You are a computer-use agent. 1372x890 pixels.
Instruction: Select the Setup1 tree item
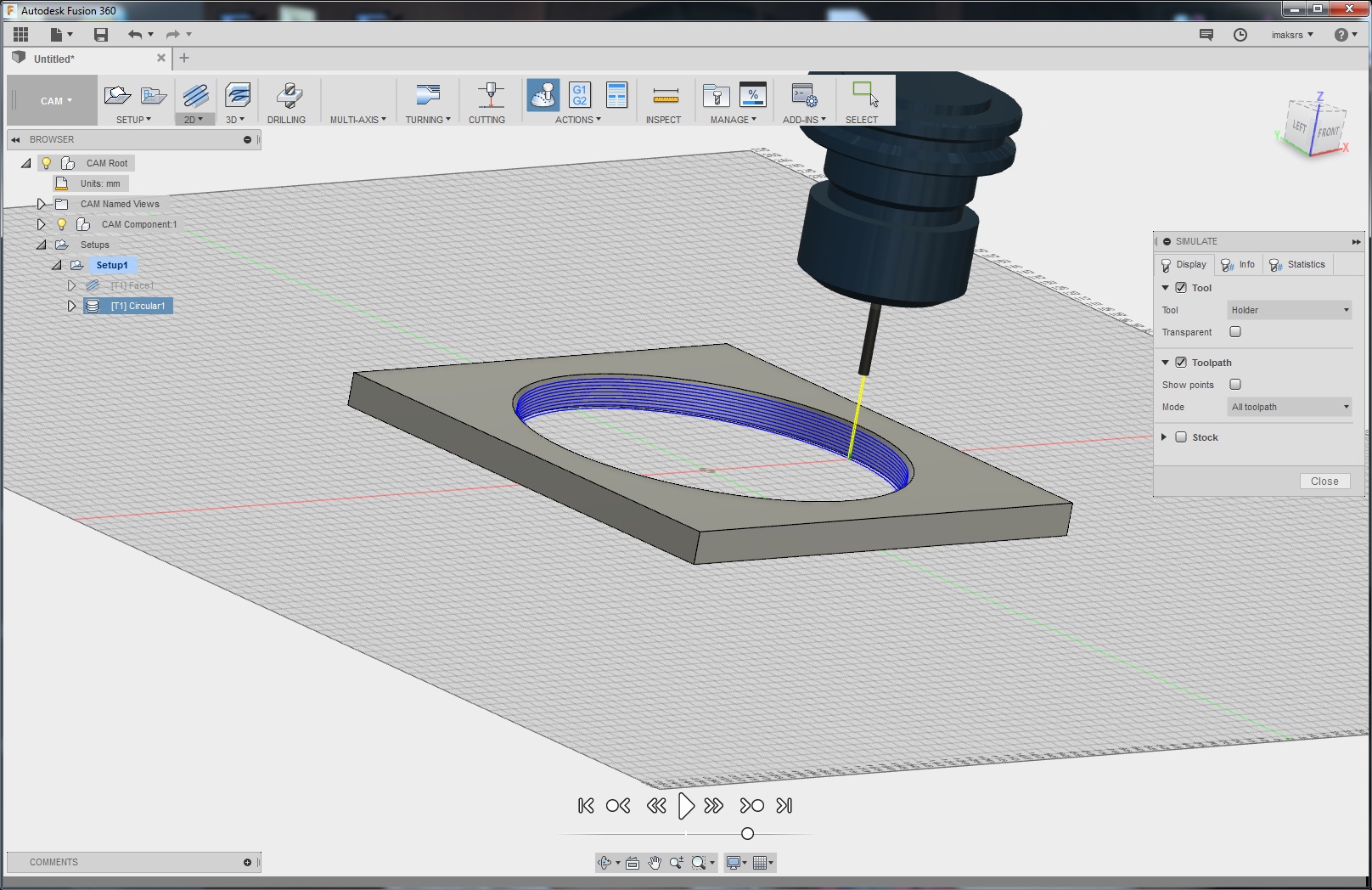pyautogui.click(x=111, y=265)
